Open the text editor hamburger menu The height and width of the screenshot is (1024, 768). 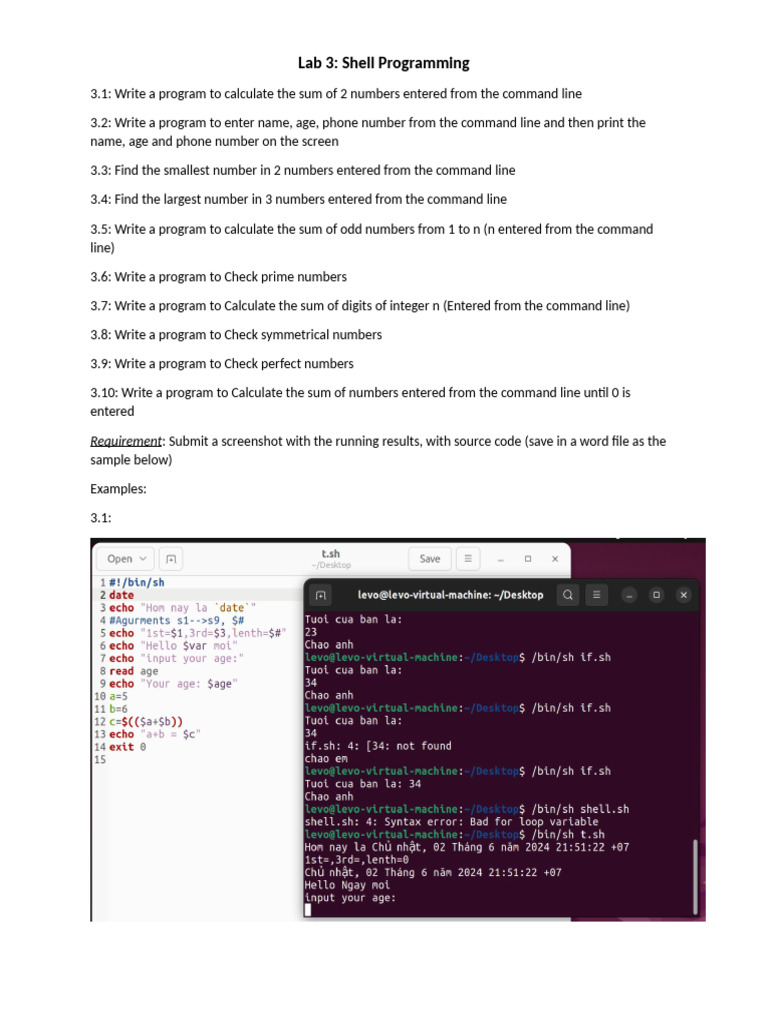468,559
